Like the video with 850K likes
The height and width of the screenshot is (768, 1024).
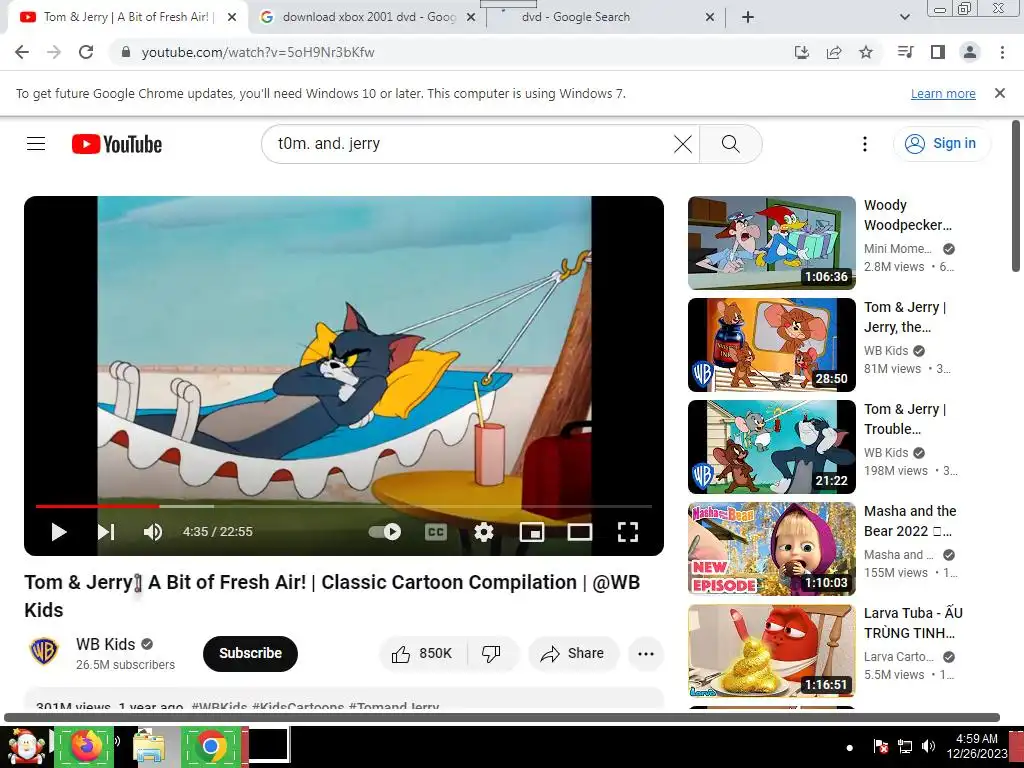pyautogui.click(x=422, y=653)
